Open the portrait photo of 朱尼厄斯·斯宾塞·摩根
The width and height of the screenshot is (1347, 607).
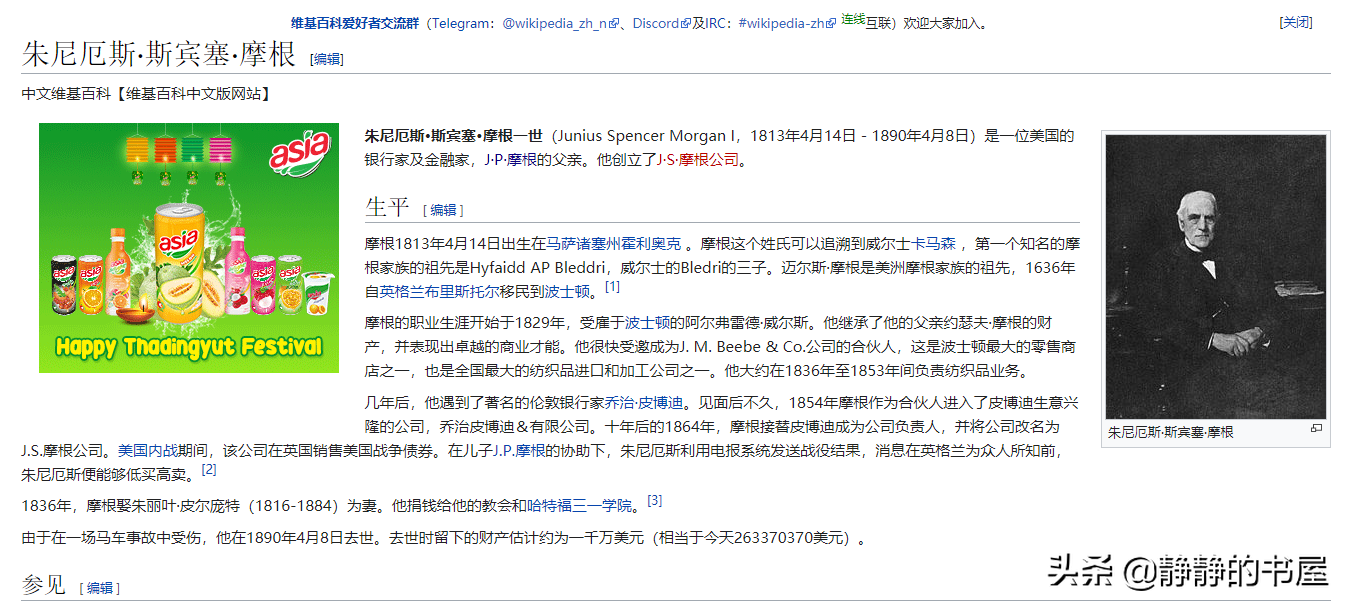pos(1215,277)
